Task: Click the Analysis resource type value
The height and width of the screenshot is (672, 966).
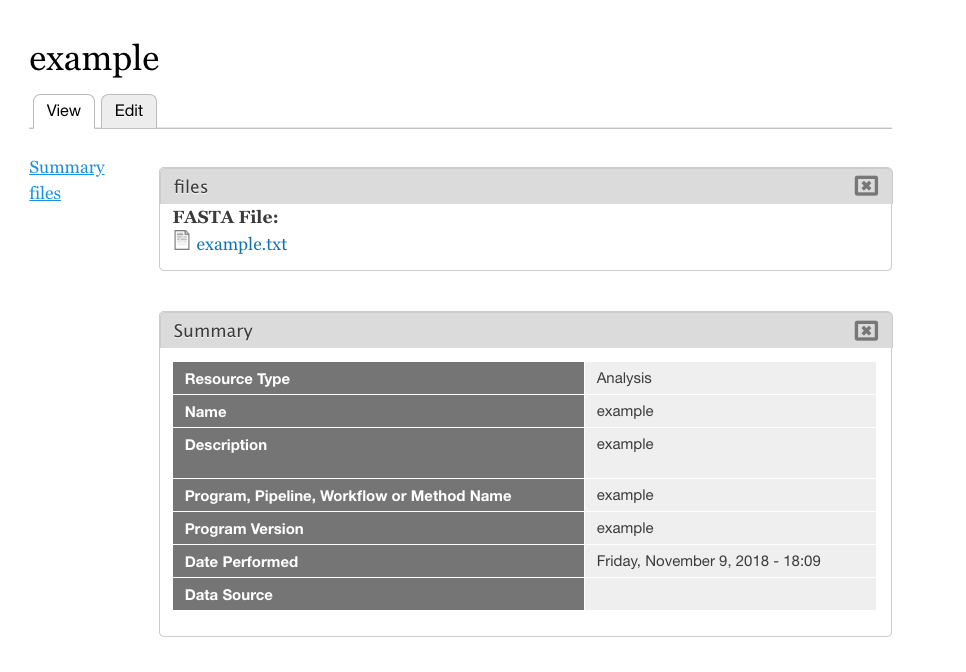Action: (624, 378)
